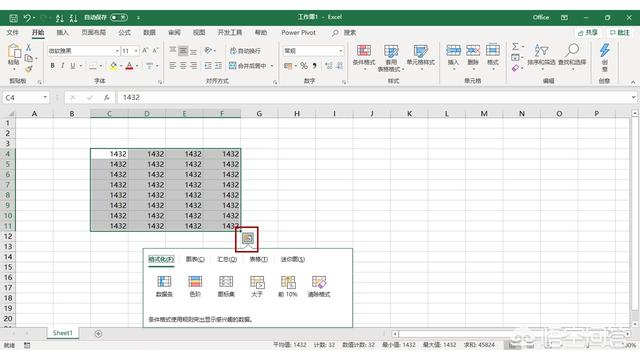Clear formatting via Quick Analysis

(319, 286)
